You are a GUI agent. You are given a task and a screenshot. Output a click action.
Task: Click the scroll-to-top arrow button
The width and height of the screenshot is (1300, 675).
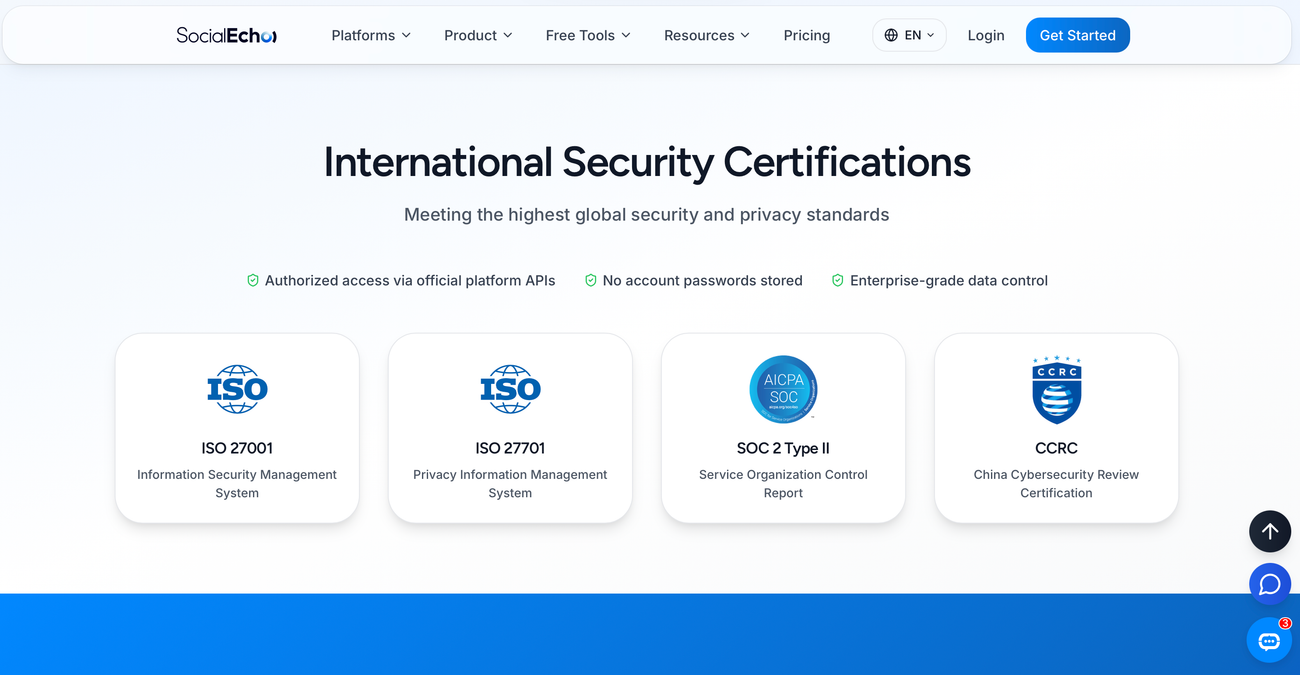tap(1270, 531)
